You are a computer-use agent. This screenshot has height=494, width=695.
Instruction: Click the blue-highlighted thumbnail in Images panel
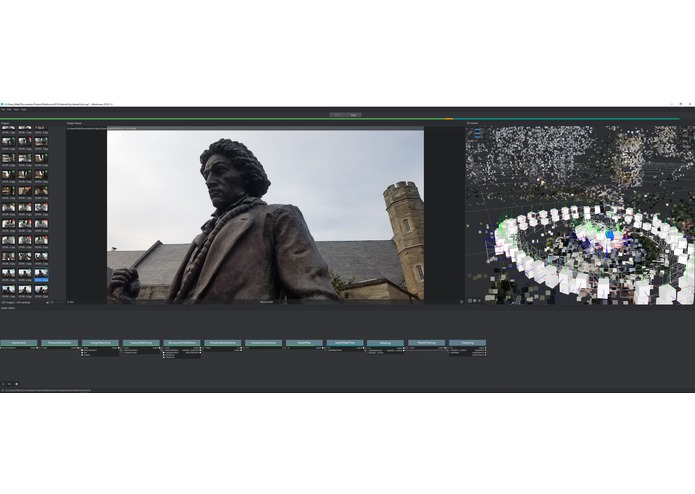tap(41, 273)
